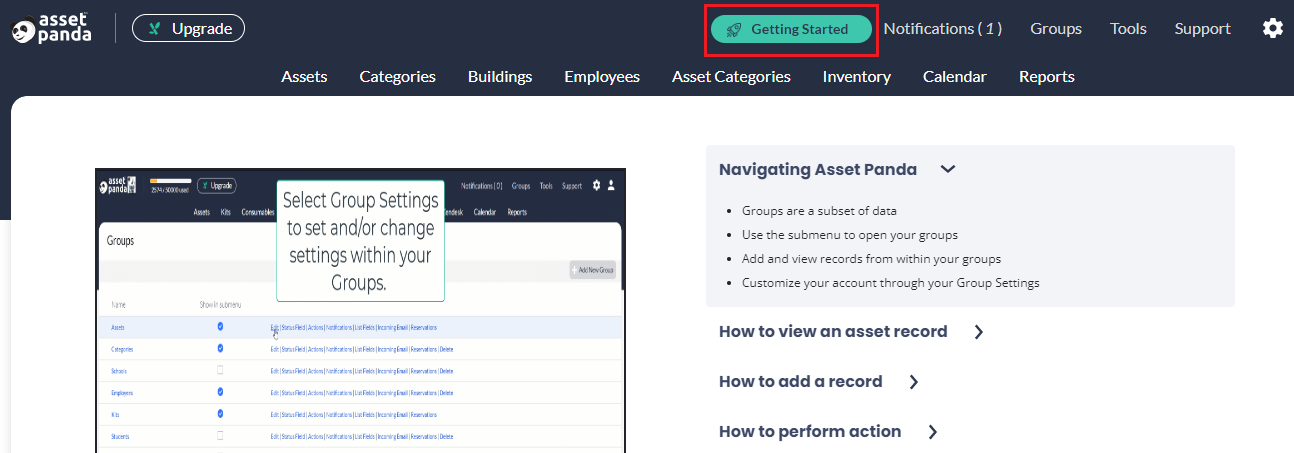Screen dimensions: 1294x453
Task: Open the Calendar tab
Action: (x=954, y=76)
